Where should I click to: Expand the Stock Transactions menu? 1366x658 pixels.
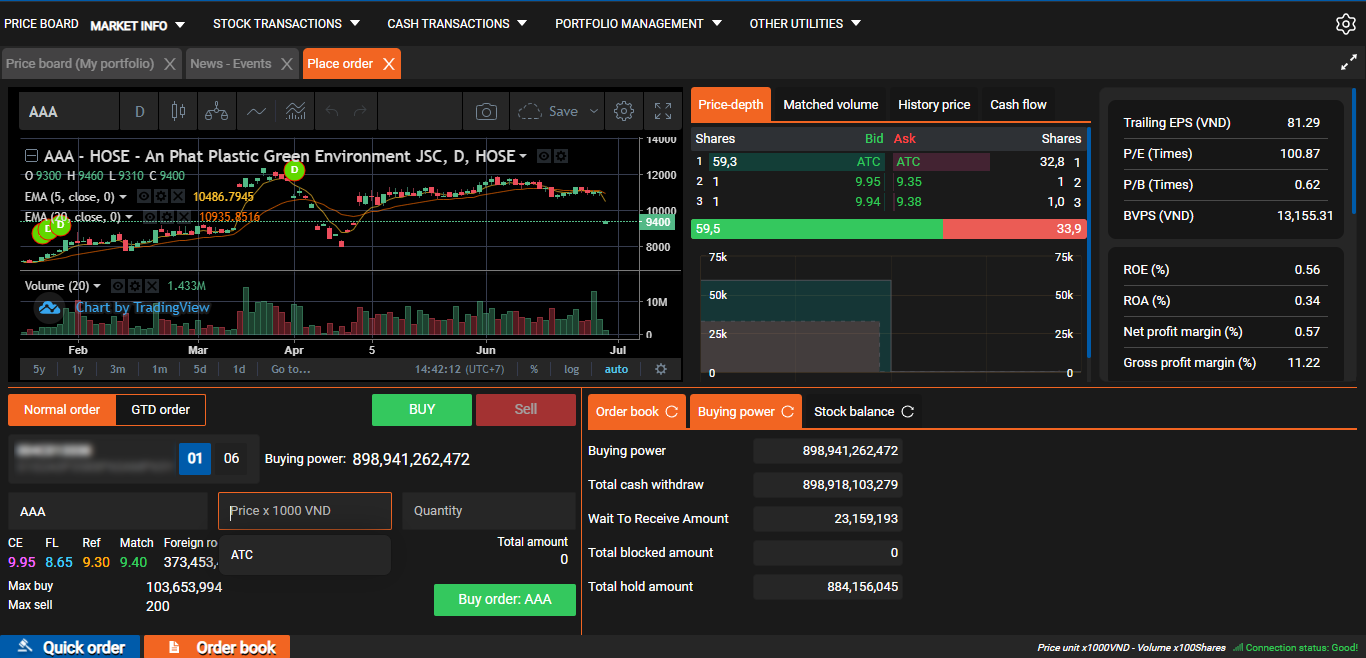click(277, 24)
